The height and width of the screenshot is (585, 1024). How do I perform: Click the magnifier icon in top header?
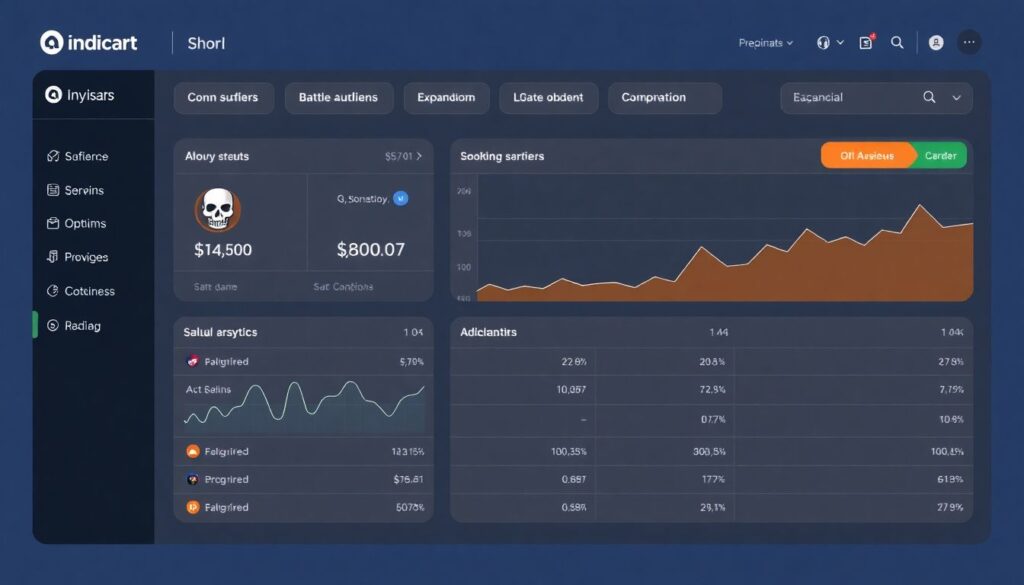pyautogui.click(x=897, y=42)
